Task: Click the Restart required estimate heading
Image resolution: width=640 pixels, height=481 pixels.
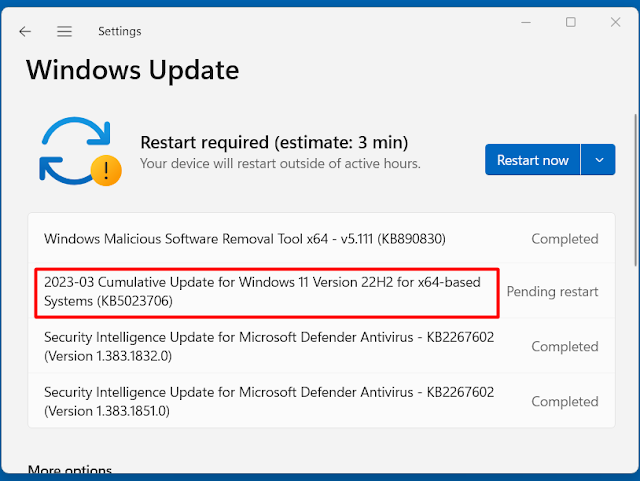Action: pos(274,143)
